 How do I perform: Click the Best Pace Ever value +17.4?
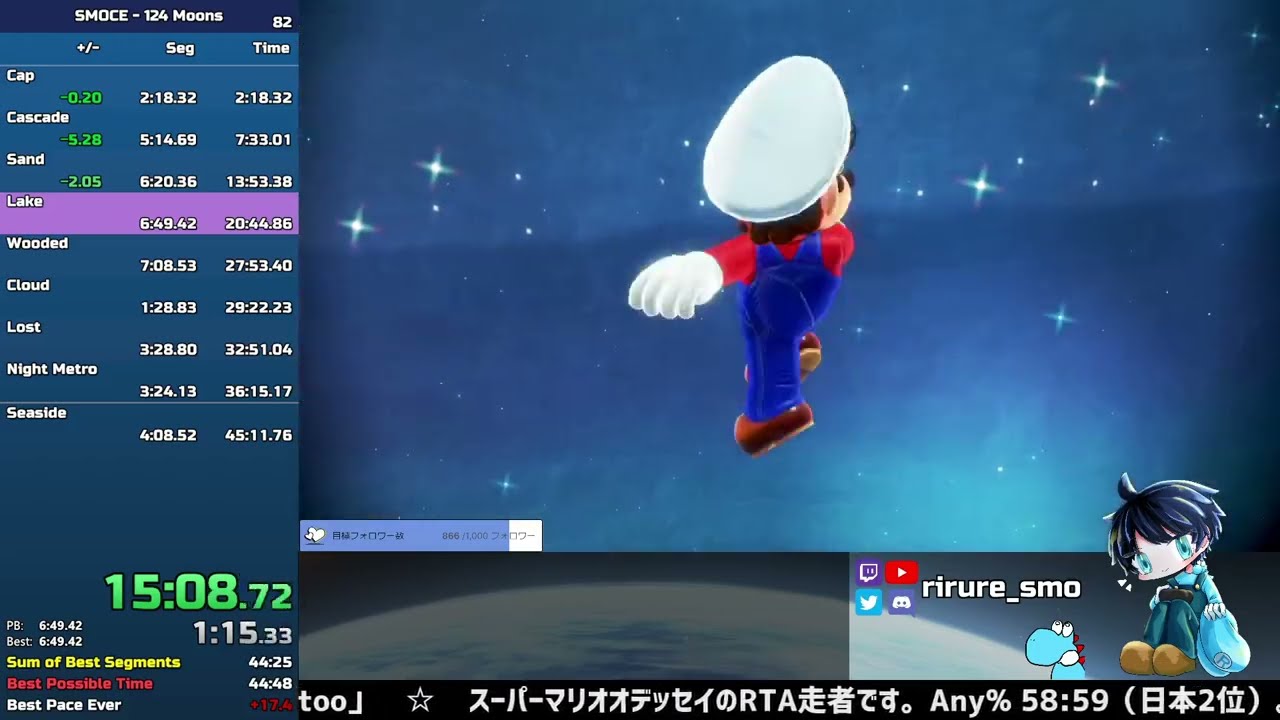pos(271,705)
